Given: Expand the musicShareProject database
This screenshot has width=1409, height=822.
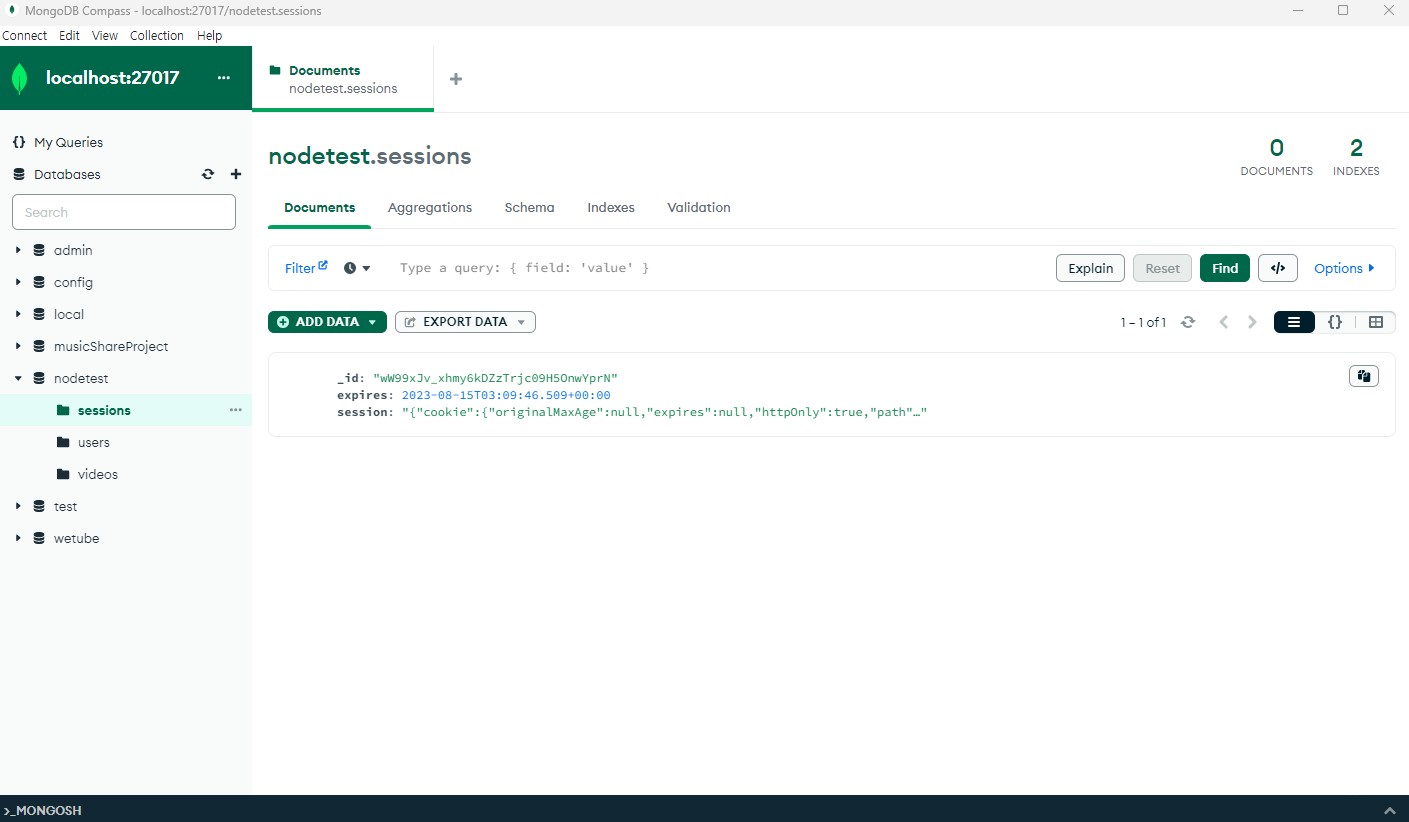Looking at the screenshot, I should (x=18, y=346).
